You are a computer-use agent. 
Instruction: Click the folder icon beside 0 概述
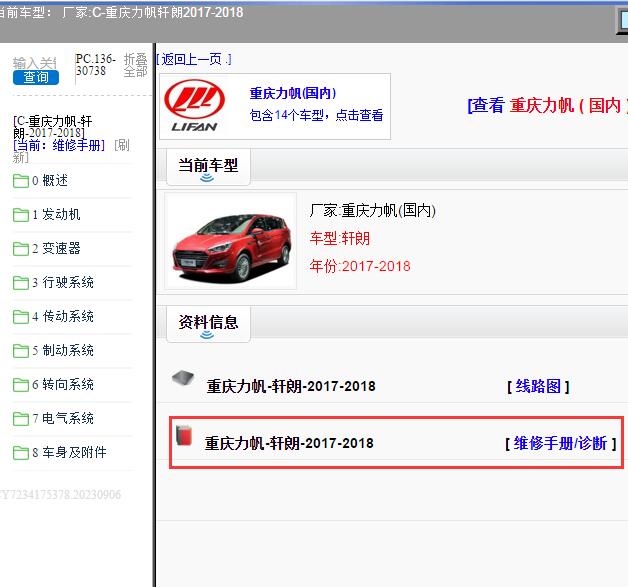[x=21, y=181]
